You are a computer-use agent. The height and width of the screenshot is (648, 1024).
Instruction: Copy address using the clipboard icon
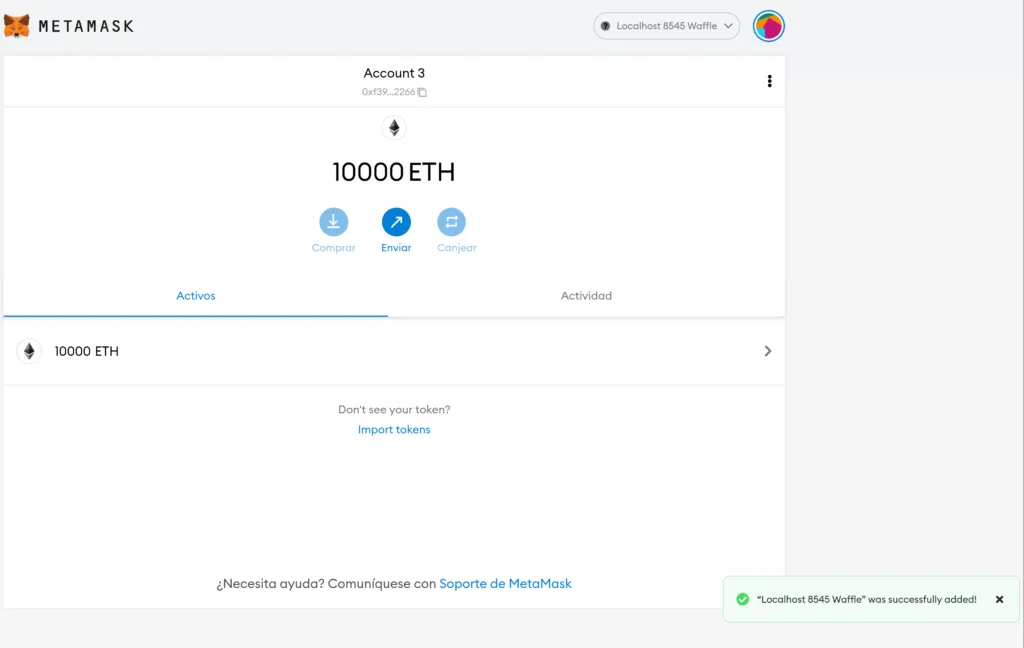[422, 92]
